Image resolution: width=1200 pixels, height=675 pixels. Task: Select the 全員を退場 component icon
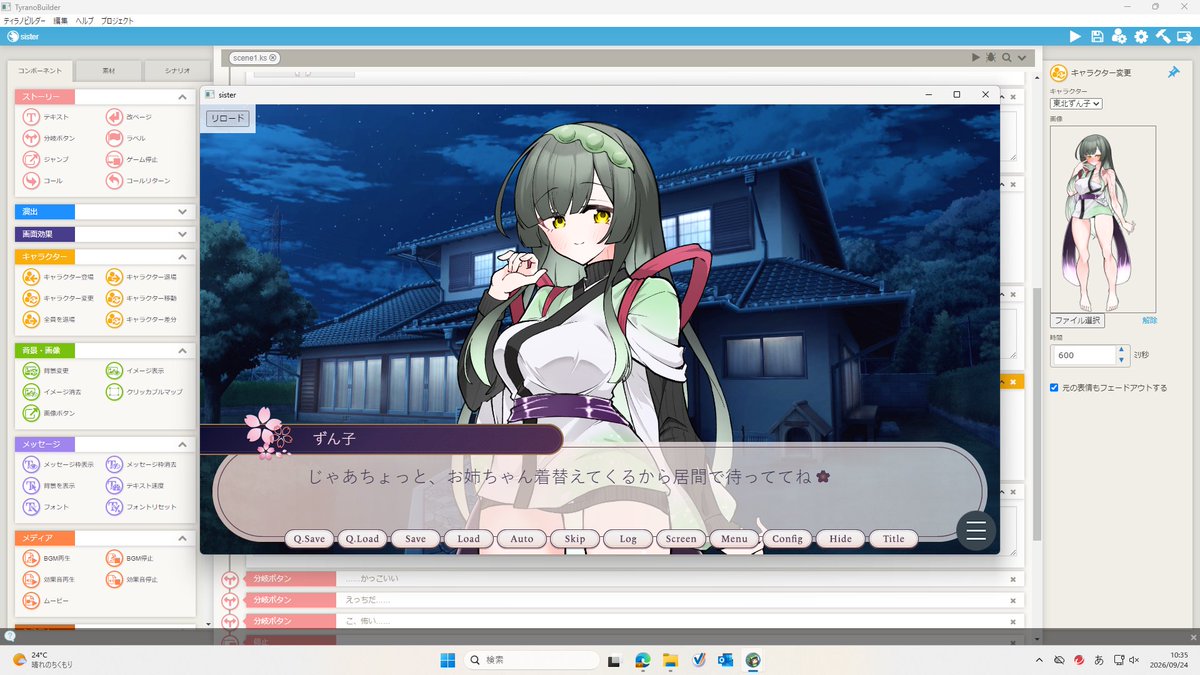[x=31, y=319]
